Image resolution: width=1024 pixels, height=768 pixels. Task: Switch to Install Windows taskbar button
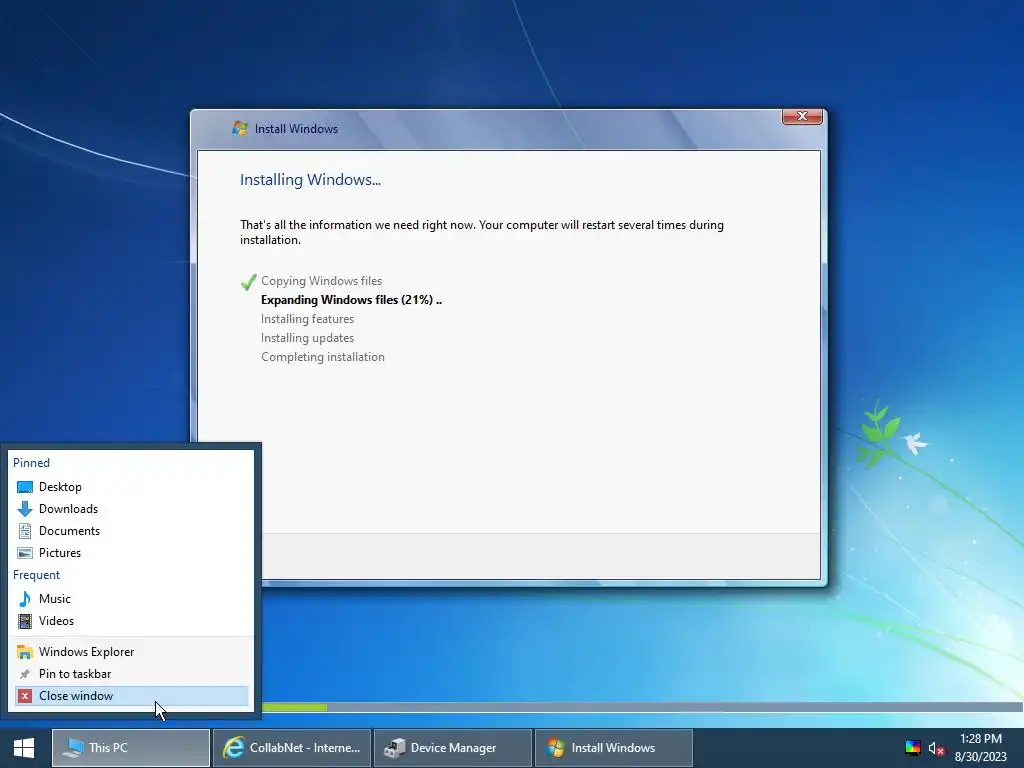(x=614, y=748)
